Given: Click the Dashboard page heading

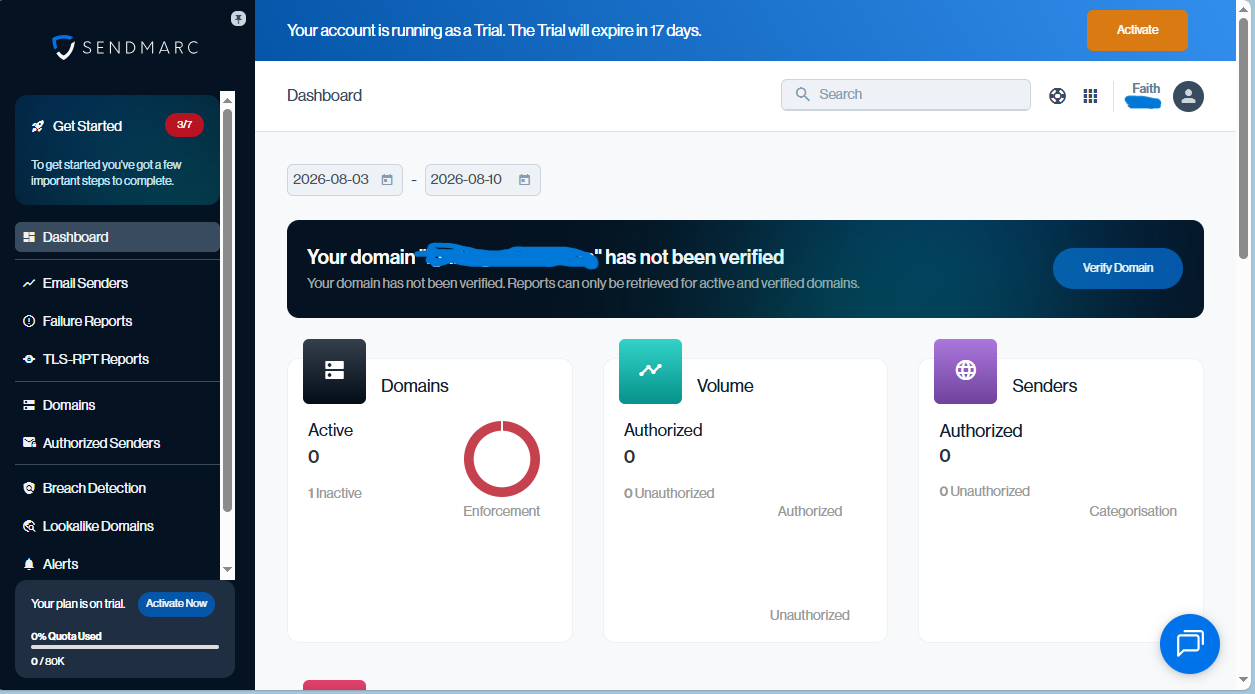Looking at the screenshot, I should (x=325, y=96).
